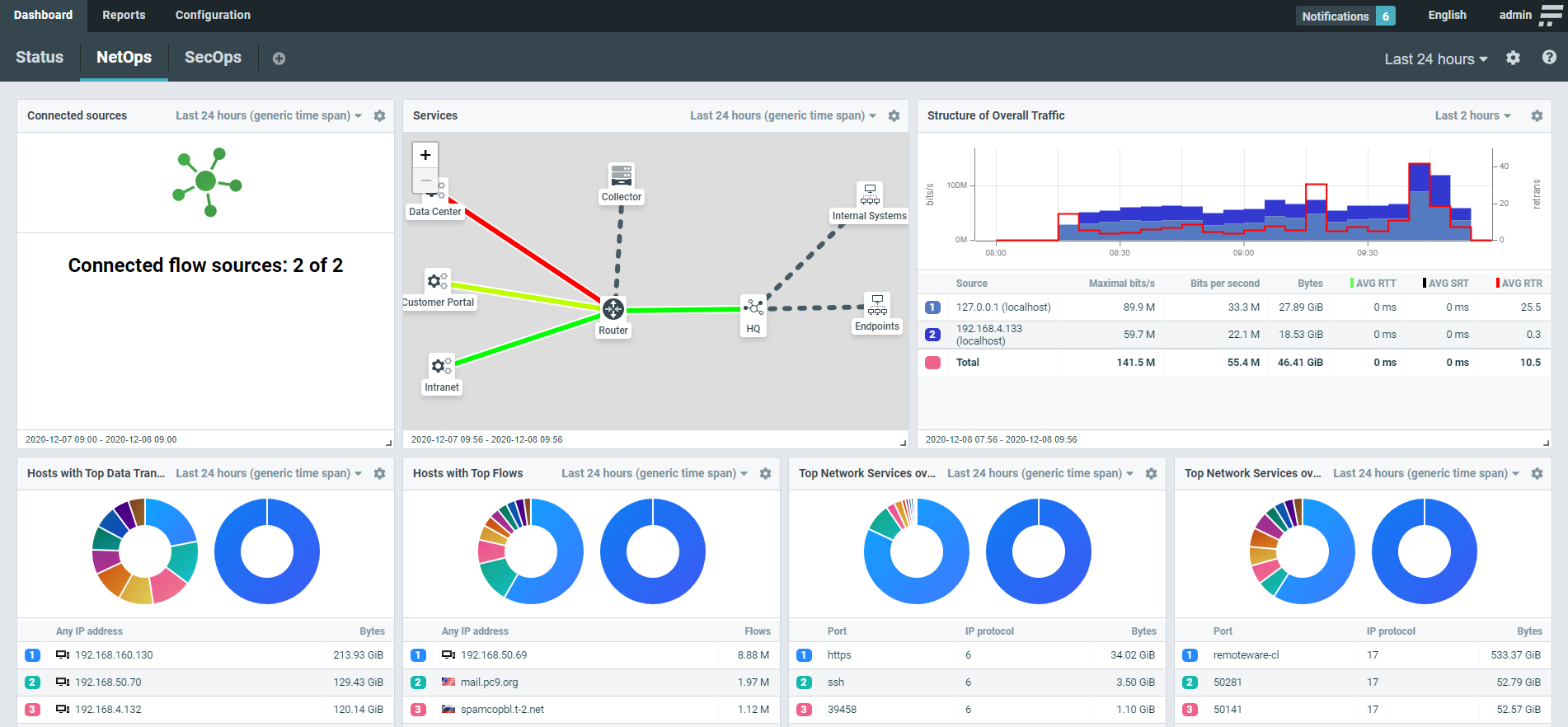1568x727 pixels.
Task: Click the HQ network node icon
Action: coord(753,307)
